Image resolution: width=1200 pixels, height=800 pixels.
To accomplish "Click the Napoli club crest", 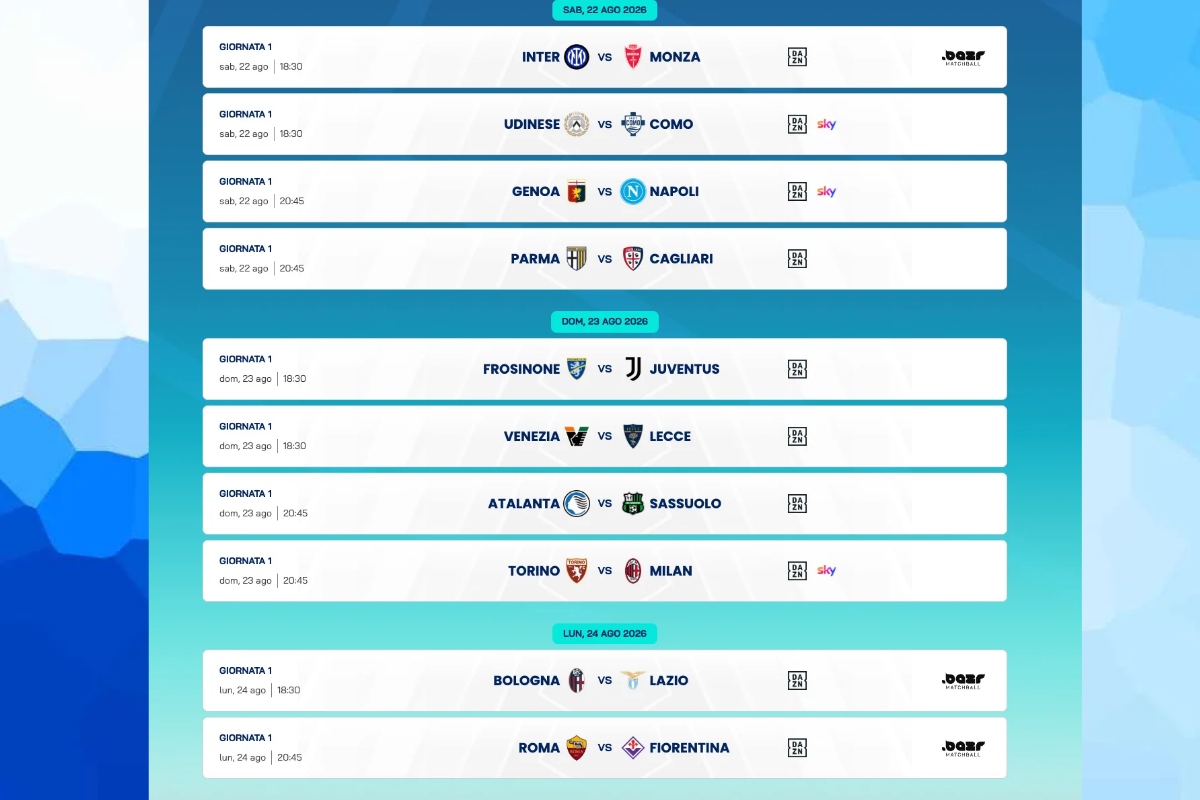I will (x=632, y=191).
